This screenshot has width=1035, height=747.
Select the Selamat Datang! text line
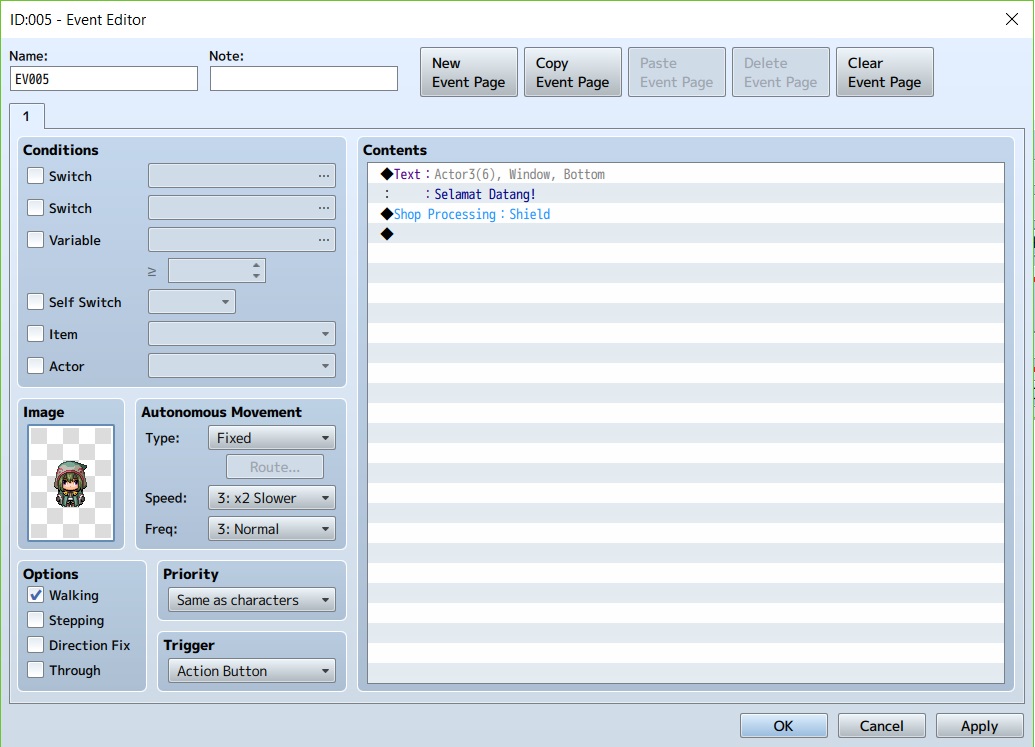point(686,194)
